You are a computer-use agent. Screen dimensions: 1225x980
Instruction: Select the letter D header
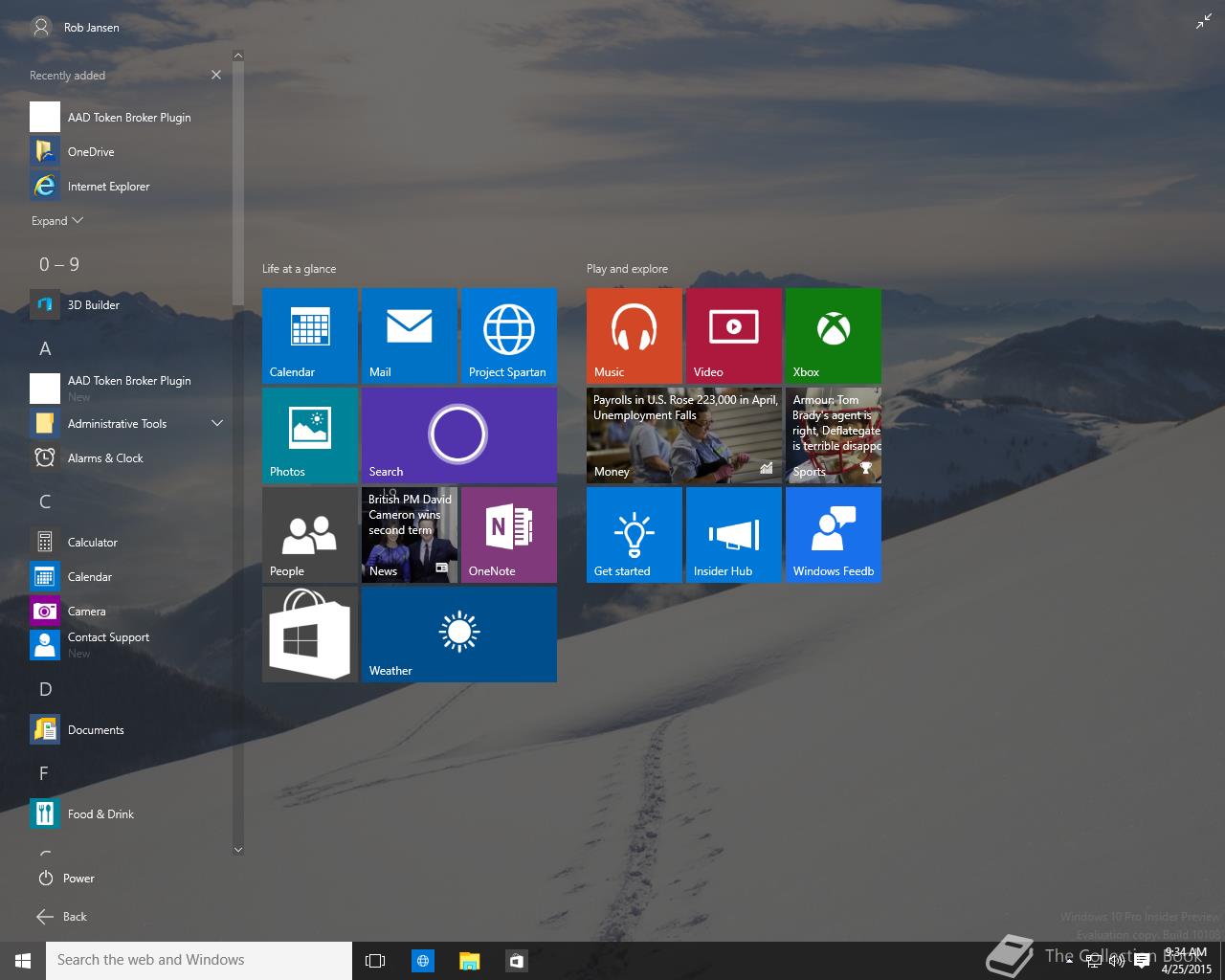point(45,690)
